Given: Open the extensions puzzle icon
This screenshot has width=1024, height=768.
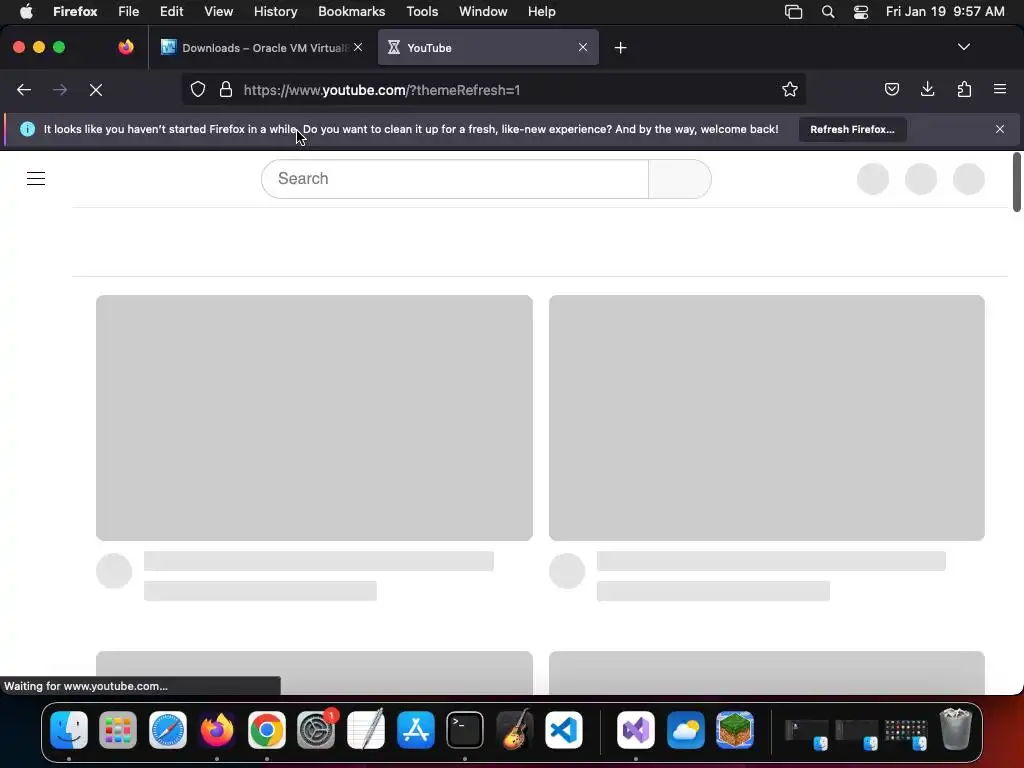Looking at the screenshot, I should tap(964, 89).
